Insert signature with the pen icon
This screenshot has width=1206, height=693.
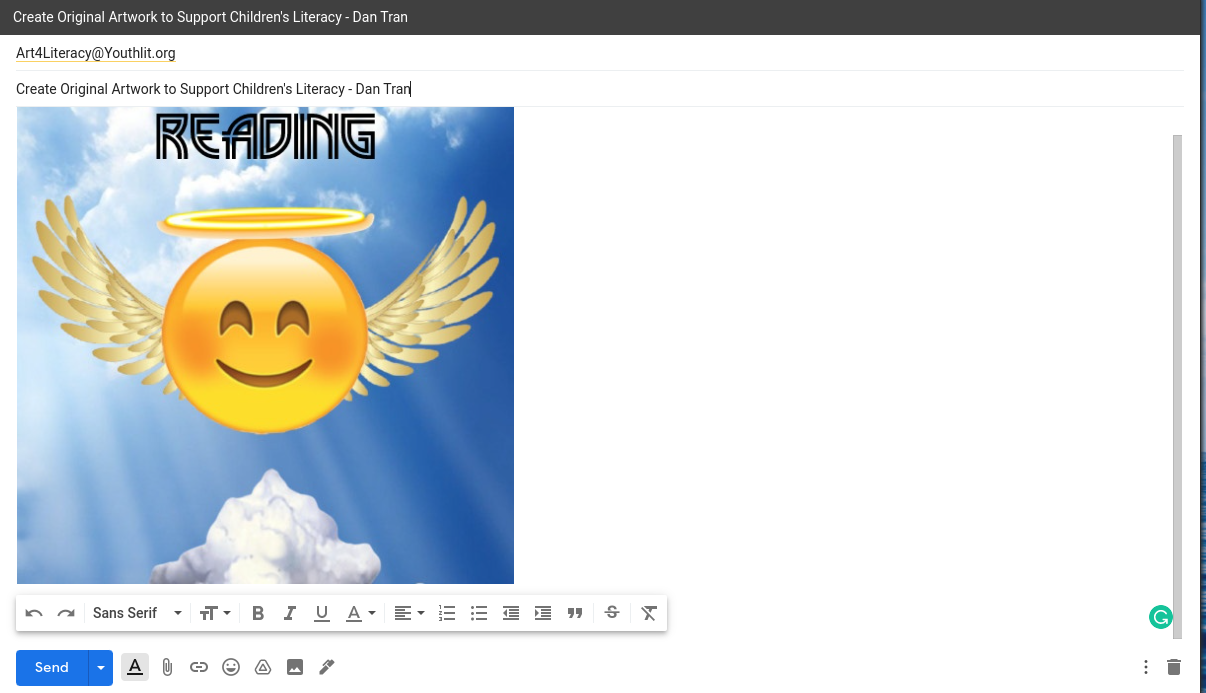click(327, 667)
